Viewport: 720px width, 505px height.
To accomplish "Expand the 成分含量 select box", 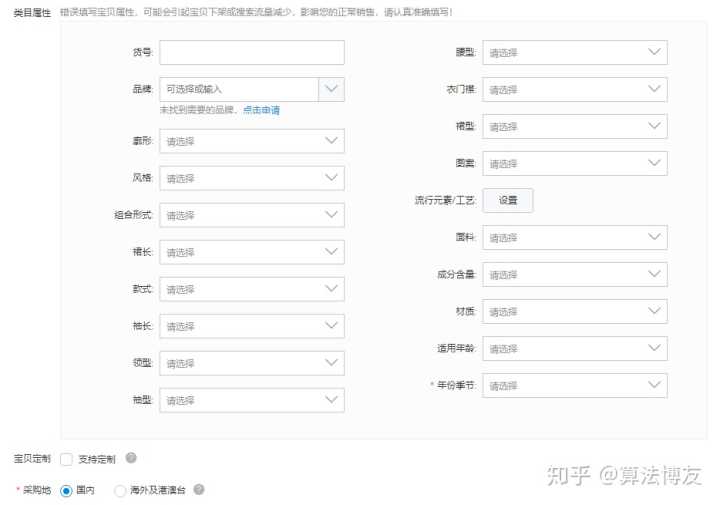I will 574,274.
